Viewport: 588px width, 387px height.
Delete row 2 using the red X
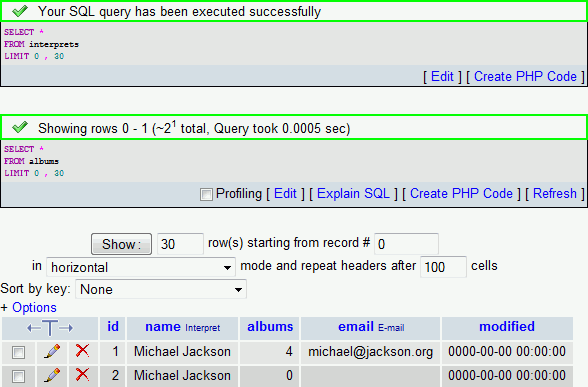tap(82, 375)
